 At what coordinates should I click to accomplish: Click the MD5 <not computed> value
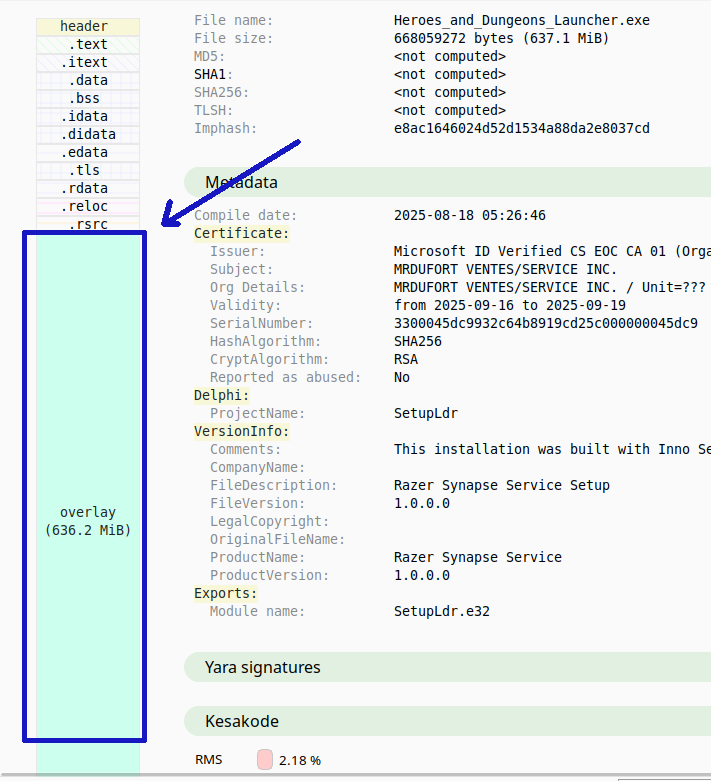(x=450, y=56)
